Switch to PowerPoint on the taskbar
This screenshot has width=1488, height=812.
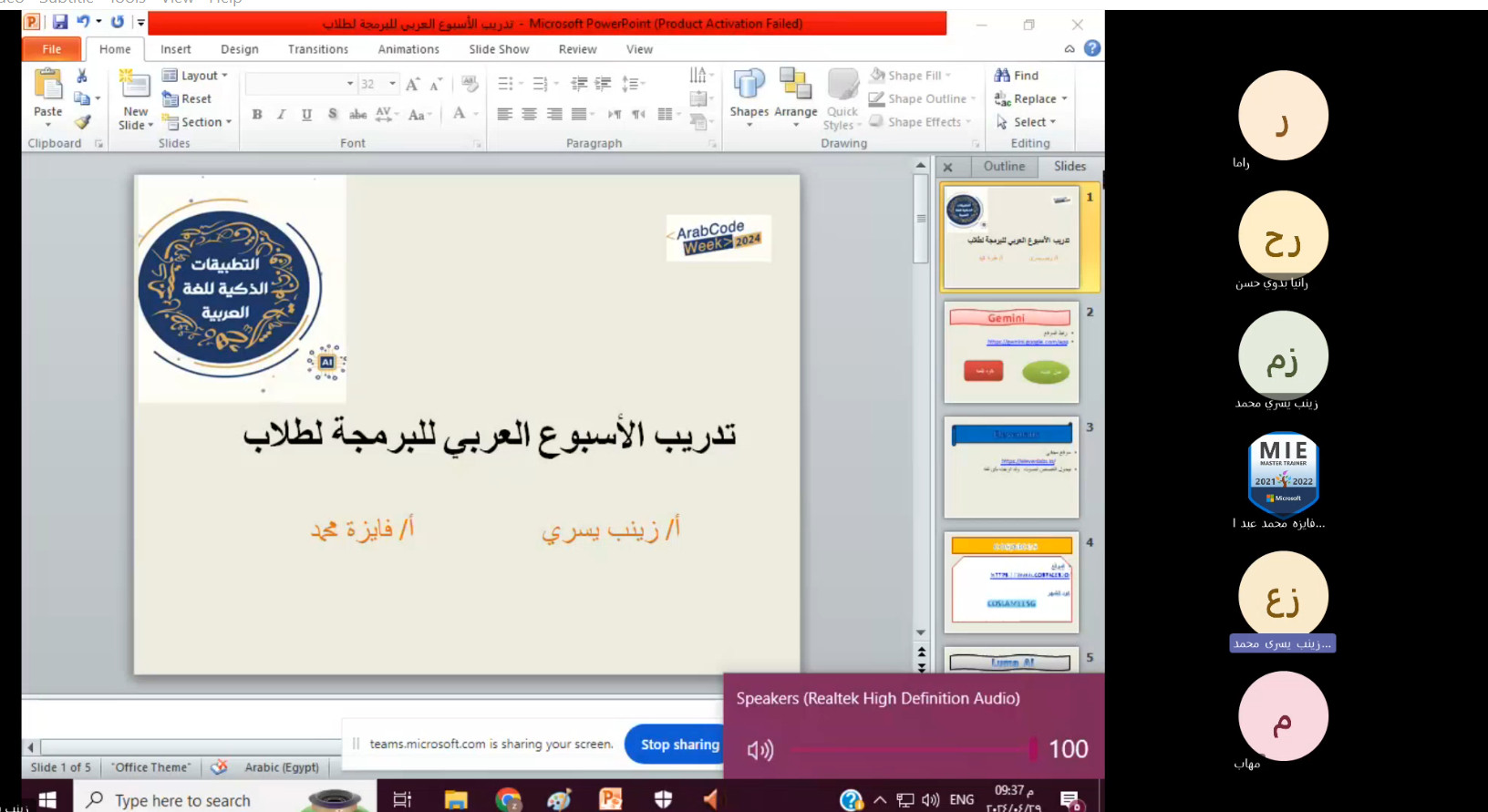(611, 799)
